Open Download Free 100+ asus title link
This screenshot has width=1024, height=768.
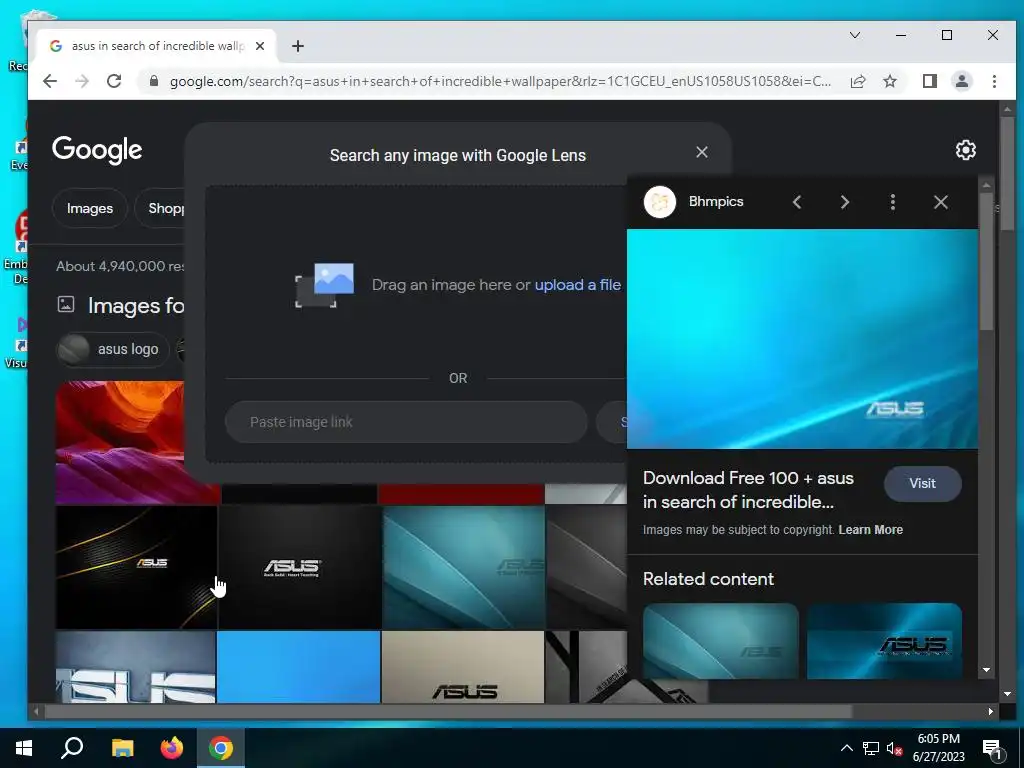click(748, 490)
